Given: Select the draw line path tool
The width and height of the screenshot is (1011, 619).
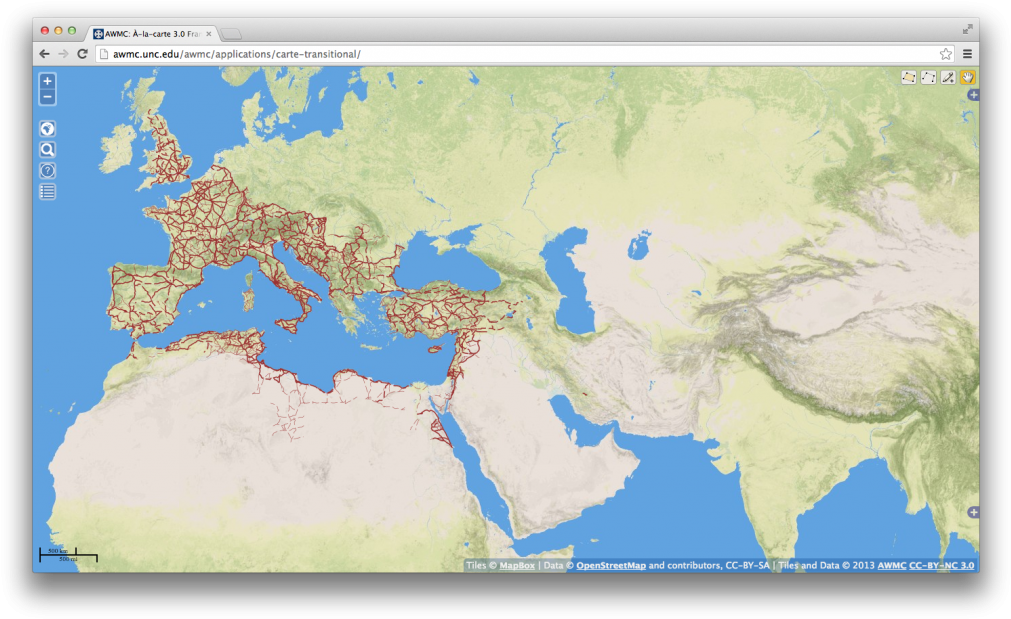Looking at the screenshot, I should (x=929, y=77).
